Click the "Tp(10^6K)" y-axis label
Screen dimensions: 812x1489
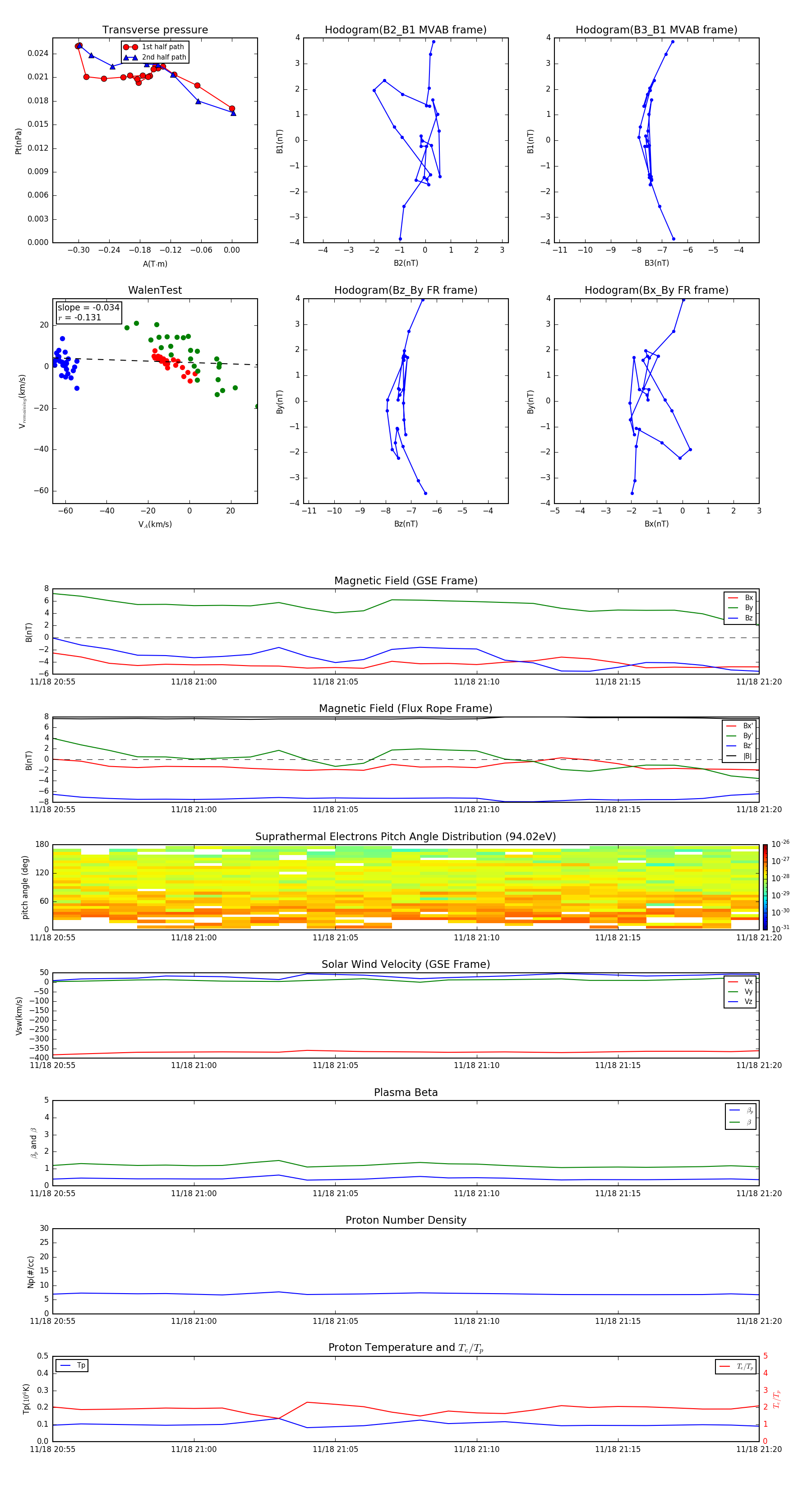tap(26, 1399)
